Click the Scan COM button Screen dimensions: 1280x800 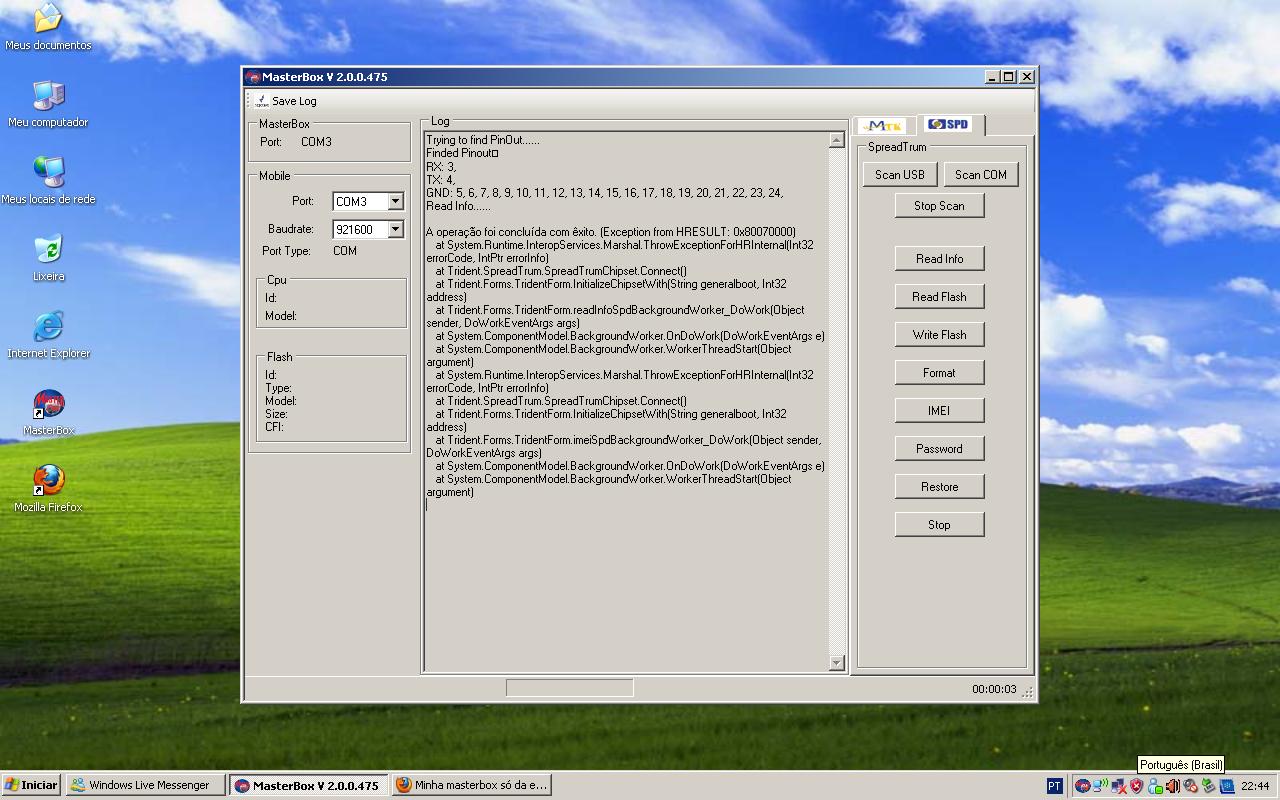981,174
